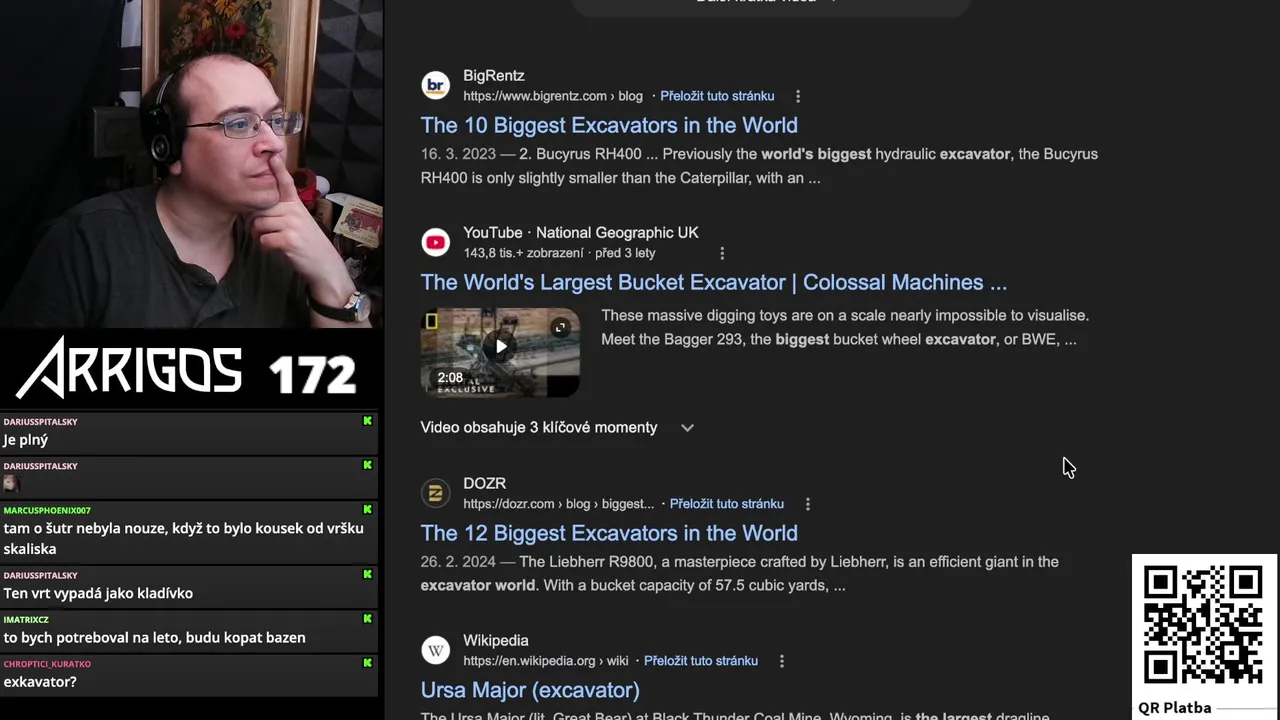Click the DOZR site favicon

click(x=435, y=493)
